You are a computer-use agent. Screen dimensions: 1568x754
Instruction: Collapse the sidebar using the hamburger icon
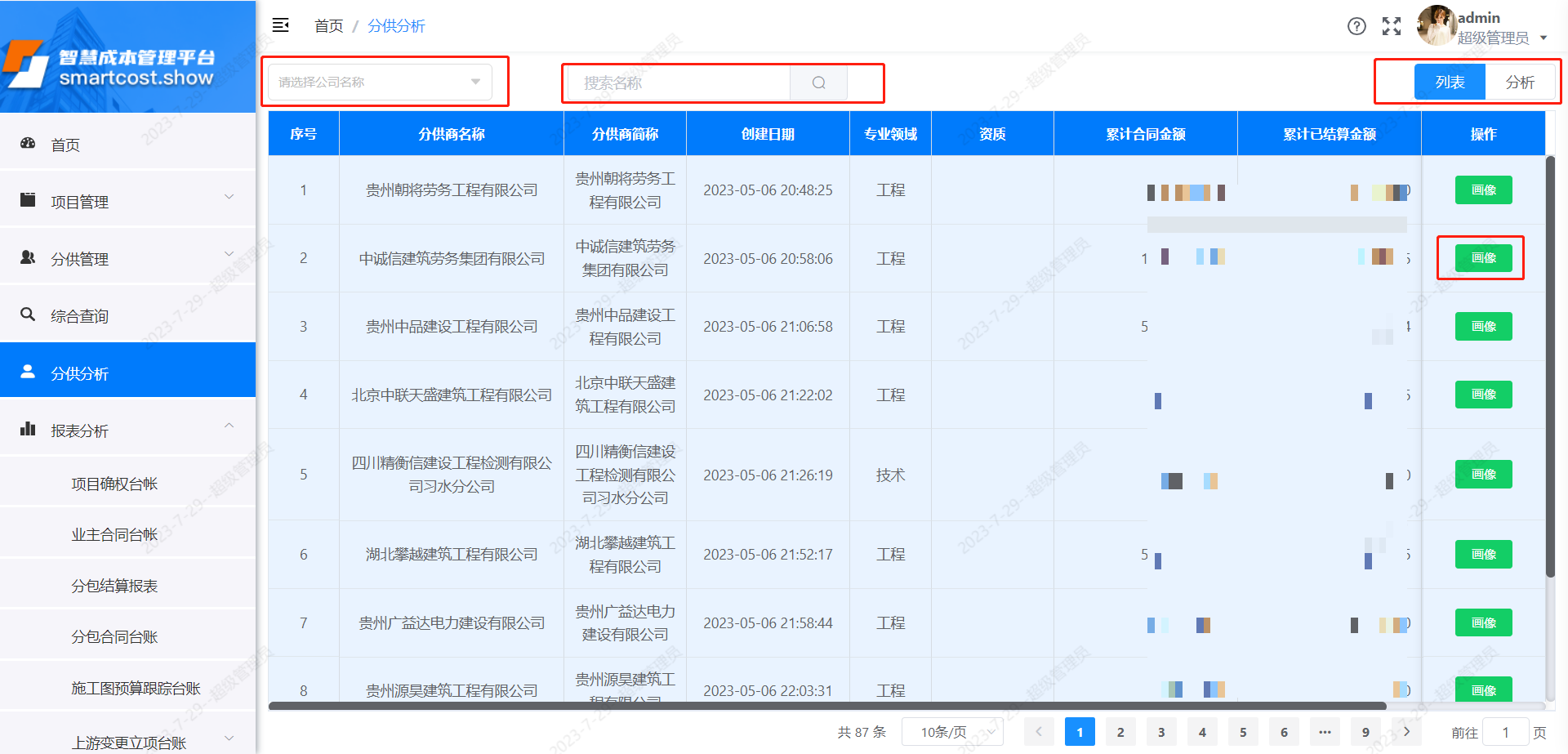(280, 25)
